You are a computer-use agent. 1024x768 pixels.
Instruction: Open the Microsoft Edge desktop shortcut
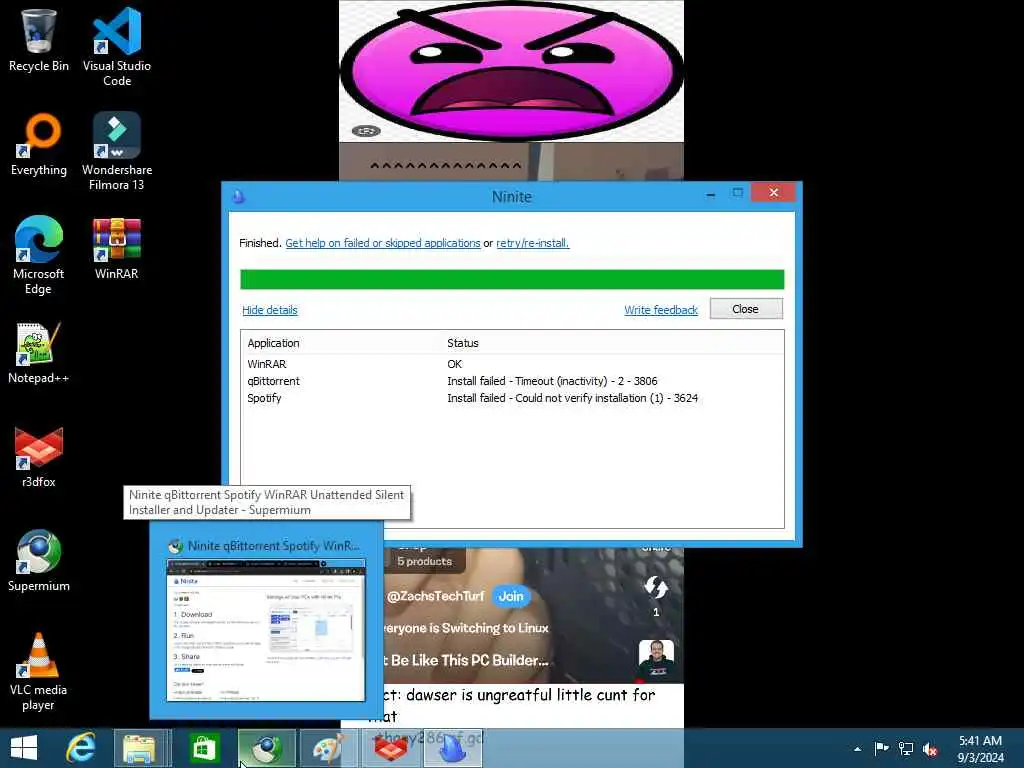[x=39, y=255]
